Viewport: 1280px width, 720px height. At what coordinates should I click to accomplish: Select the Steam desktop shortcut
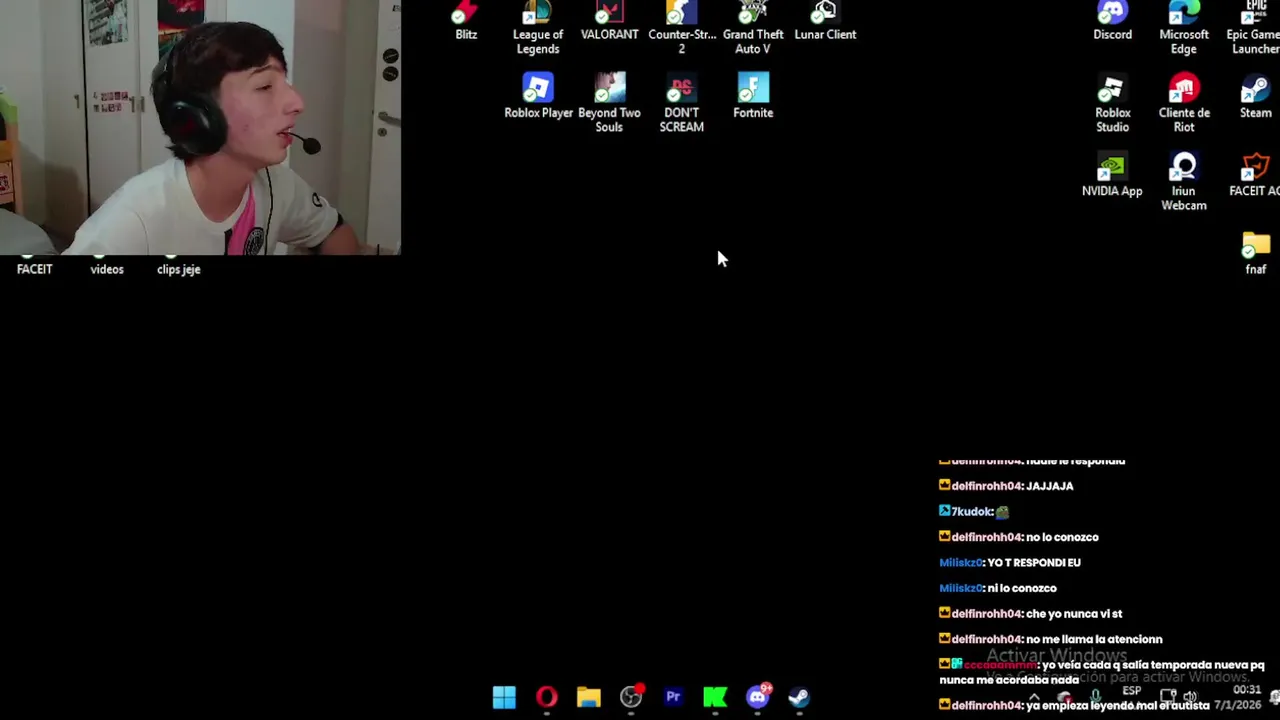click(x=1255, y=96)
